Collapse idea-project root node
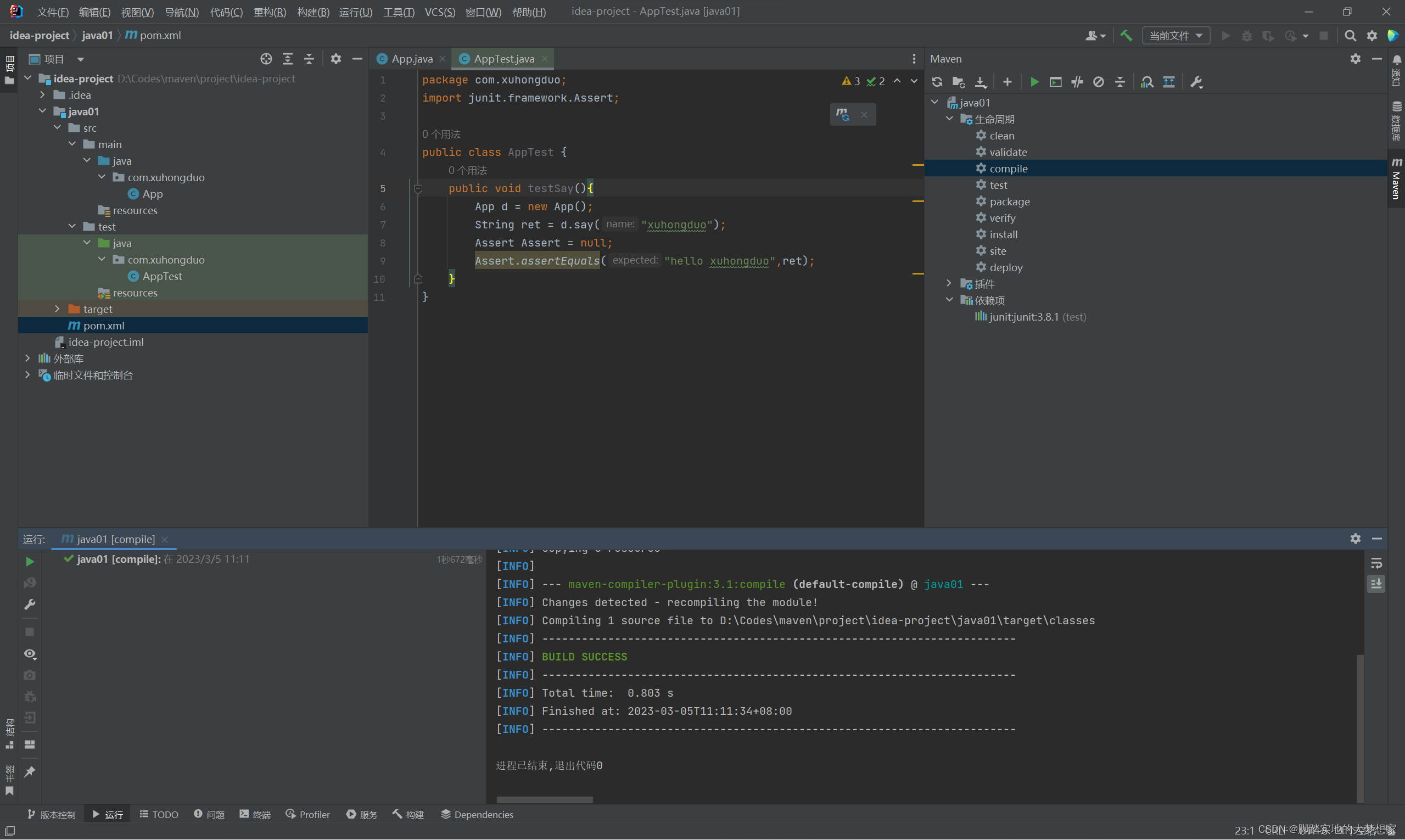Image resolution: width=1405 pixels, height=840 pixels. [28, 78]
